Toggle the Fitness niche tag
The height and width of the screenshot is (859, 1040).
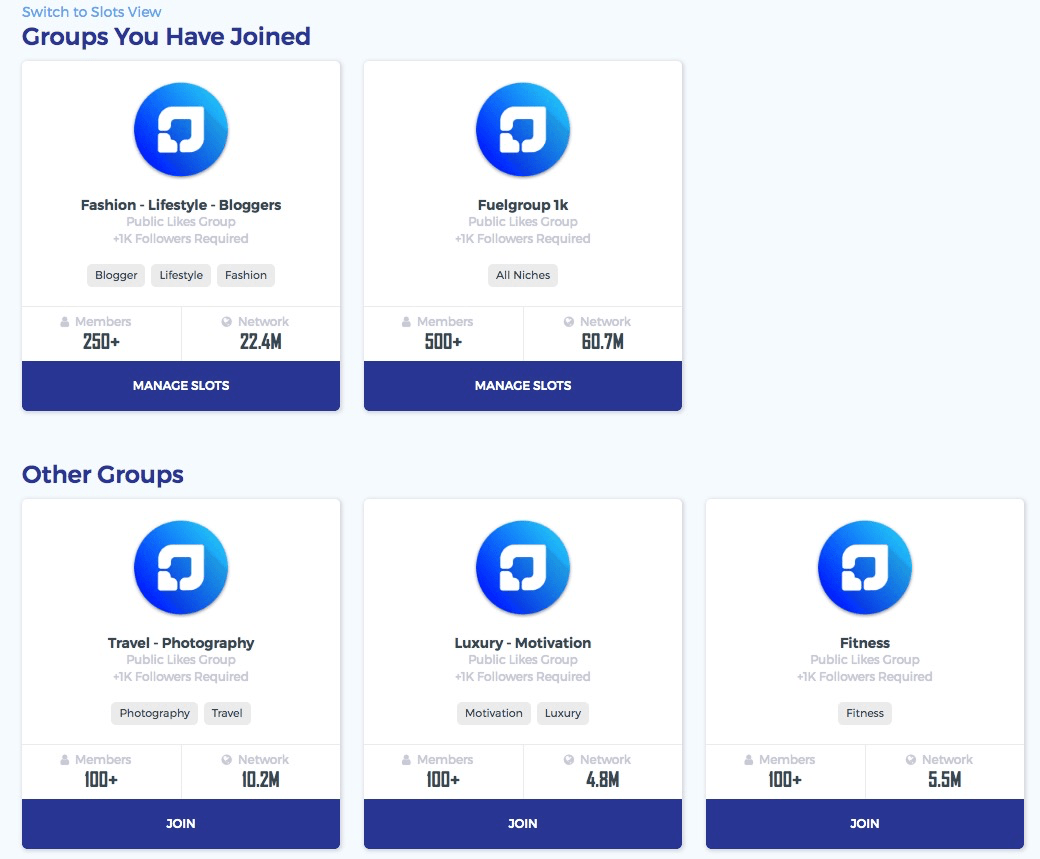tap(864, 713)
